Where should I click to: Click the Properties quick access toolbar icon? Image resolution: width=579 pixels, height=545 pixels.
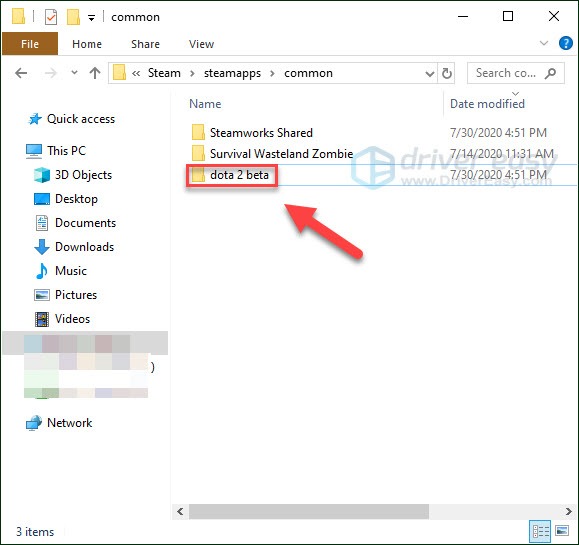coord(51,17)
